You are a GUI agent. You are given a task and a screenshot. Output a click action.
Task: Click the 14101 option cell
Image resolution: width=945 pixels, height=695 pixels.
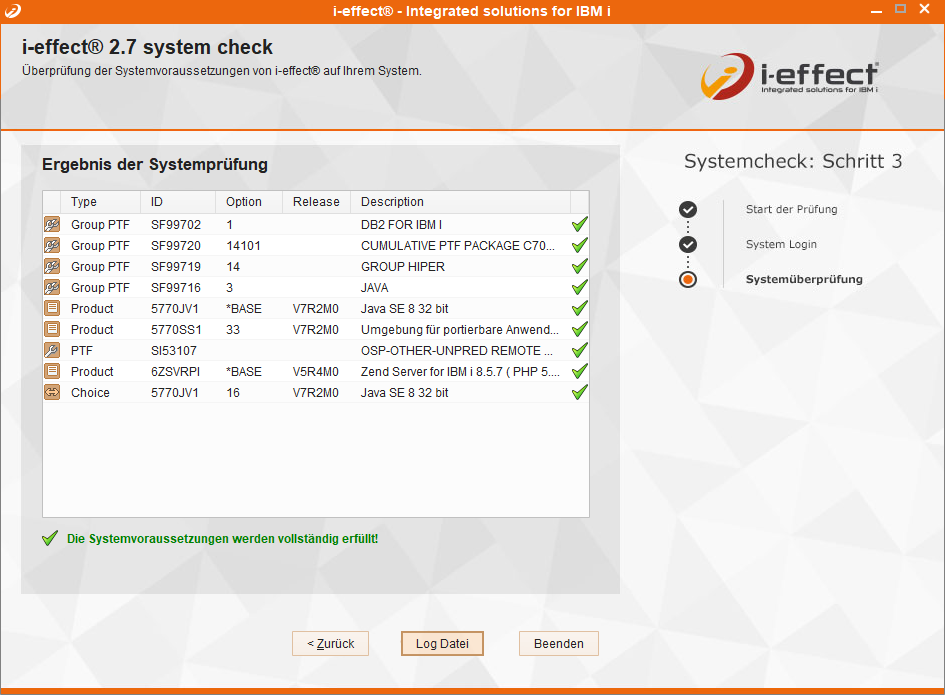coord(243,246)
